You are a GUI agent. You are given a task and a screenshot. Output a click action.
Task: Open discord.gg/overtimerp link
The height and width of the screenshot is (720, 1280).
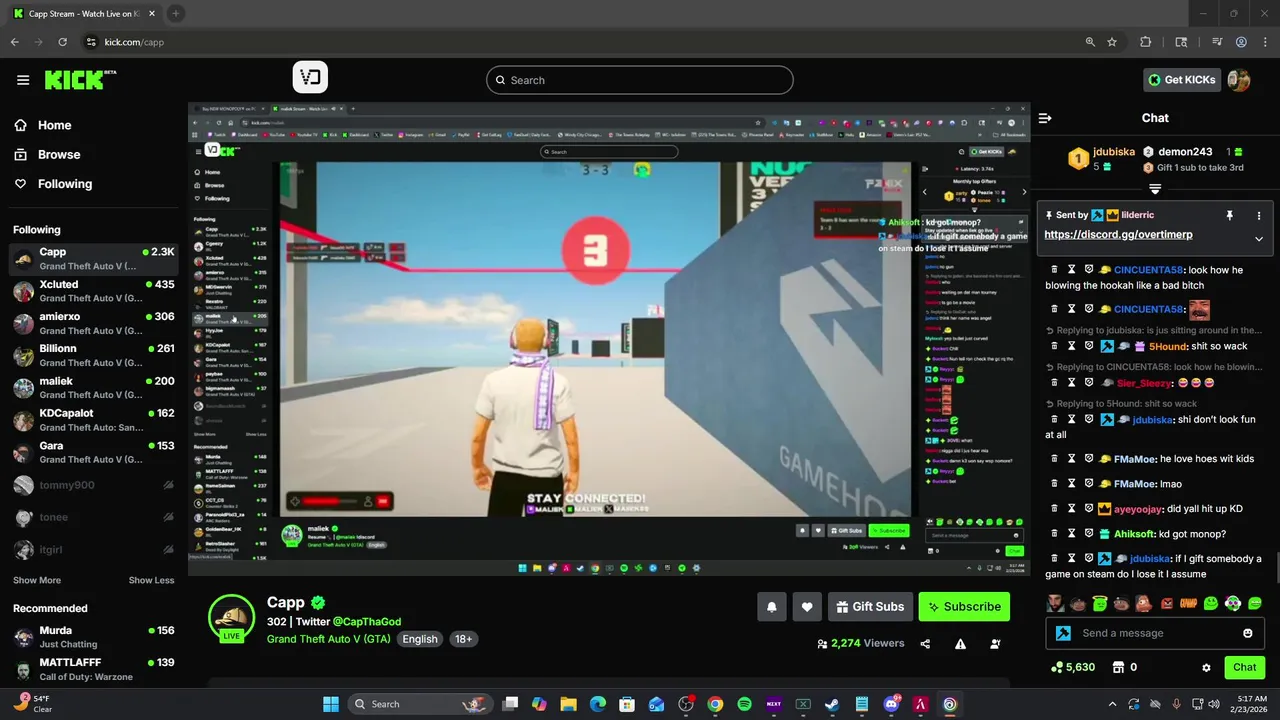pos(1118,235)
